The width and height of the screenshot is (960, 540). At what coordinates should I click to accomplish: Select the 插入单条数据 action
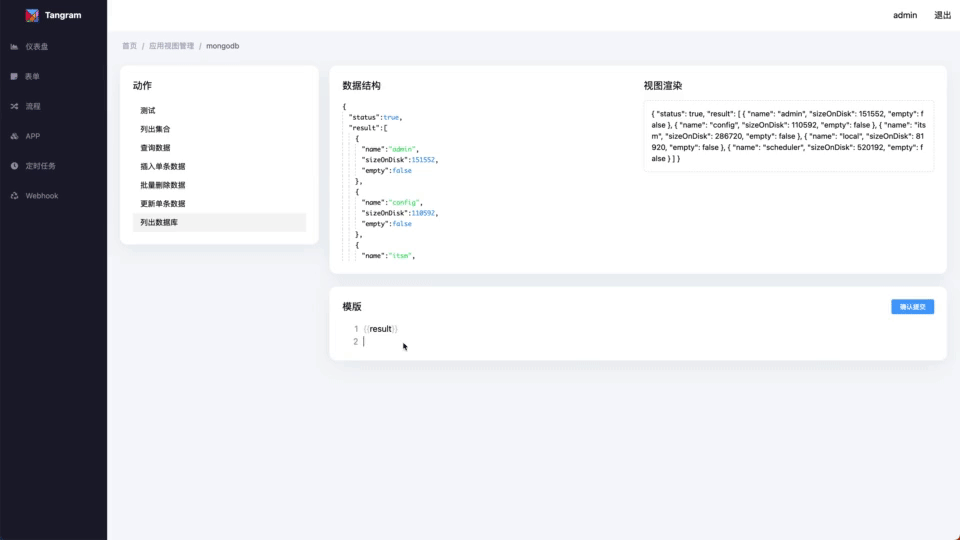[162, 167]
